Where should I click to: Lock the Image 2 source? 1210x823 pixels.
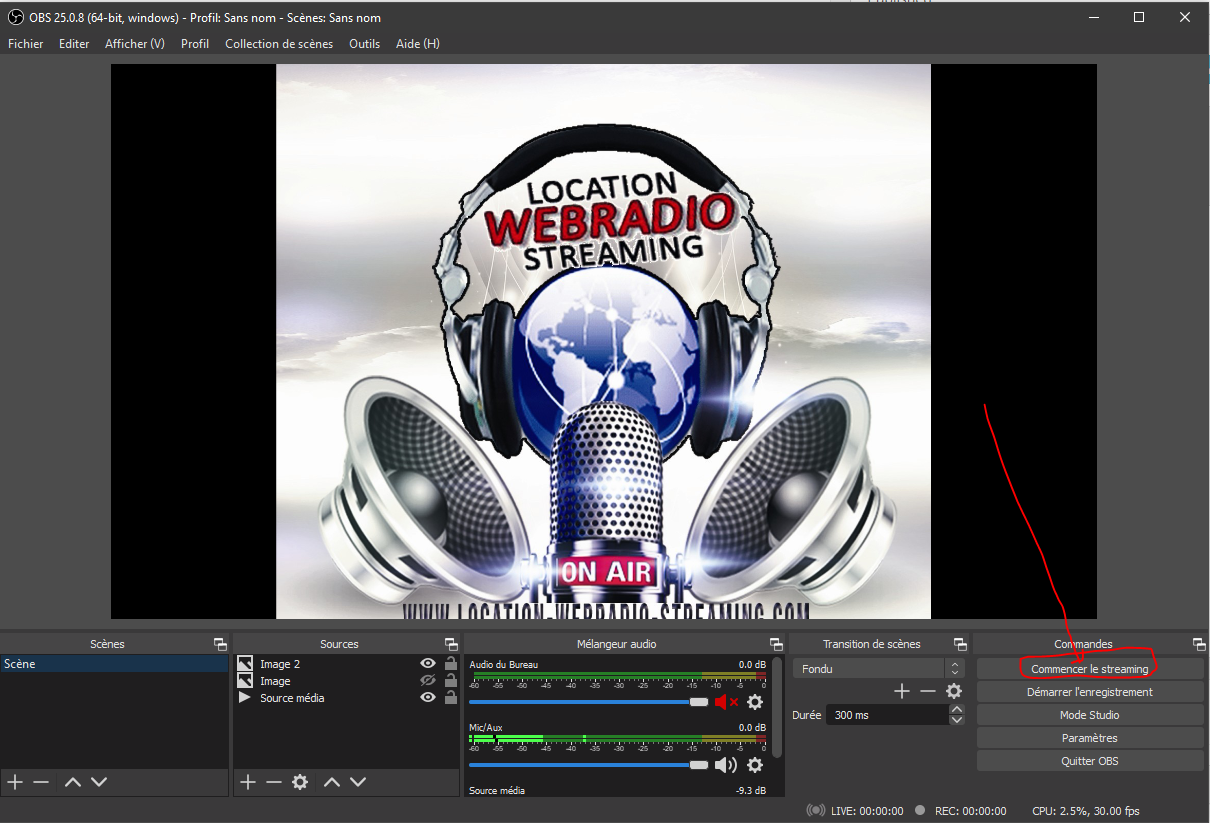tap(451, 664)
